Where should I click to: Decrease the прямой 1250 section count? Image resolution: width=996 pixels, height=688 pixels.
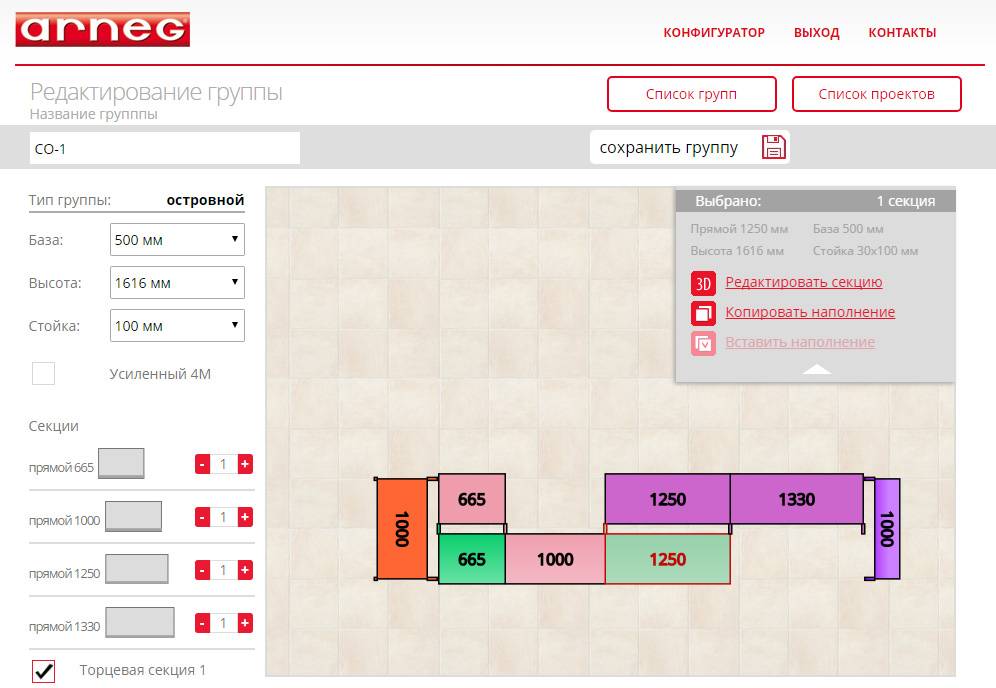(x=202, y=570)
